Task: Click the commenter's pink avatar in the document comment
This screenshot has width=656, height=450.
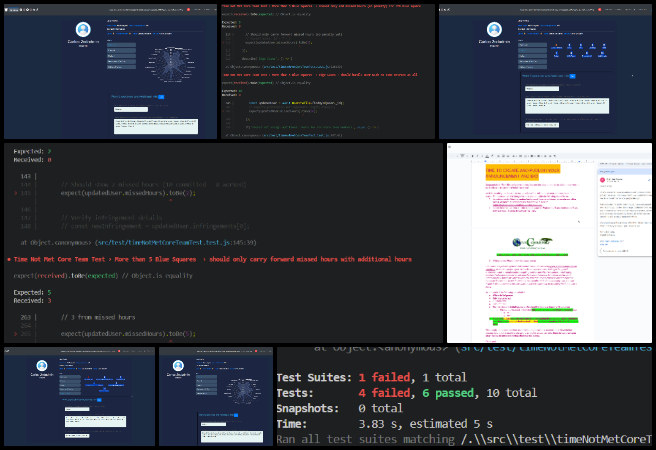Action: (604, 182)
